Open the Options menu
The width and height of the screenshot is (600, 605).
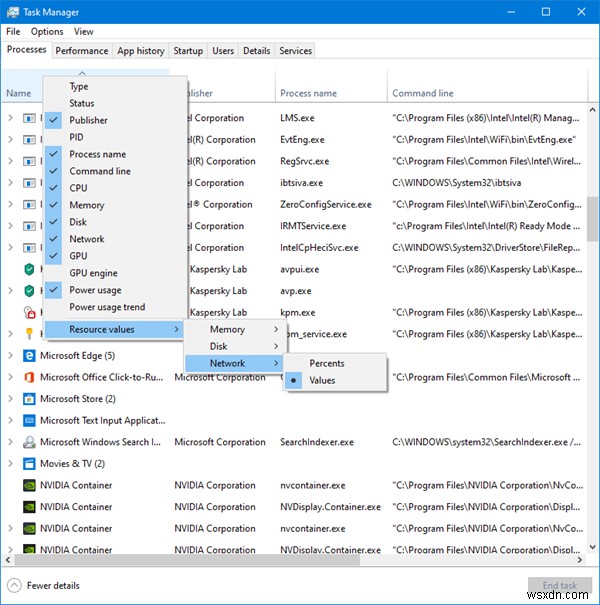coord(47,32)
